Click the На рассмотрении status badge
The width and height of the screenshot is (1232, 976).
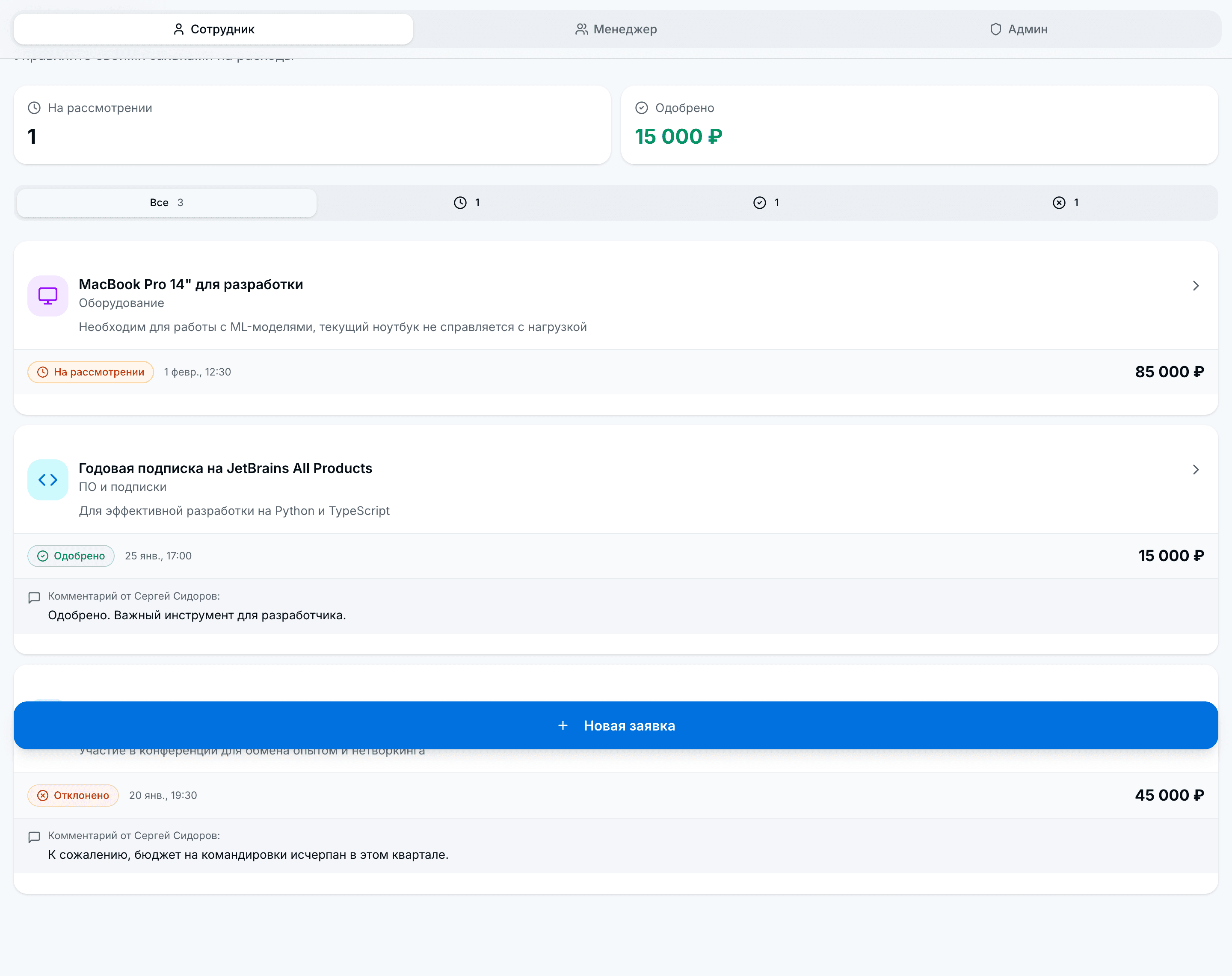point(90,372)
